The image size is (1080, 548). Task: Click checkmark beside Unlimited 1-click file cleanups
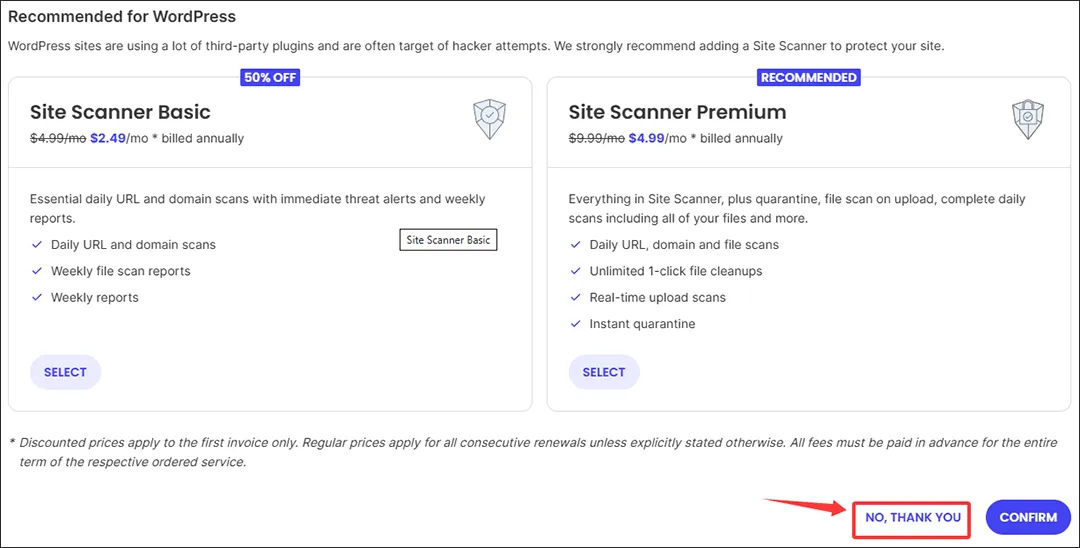tap(576, 271)
